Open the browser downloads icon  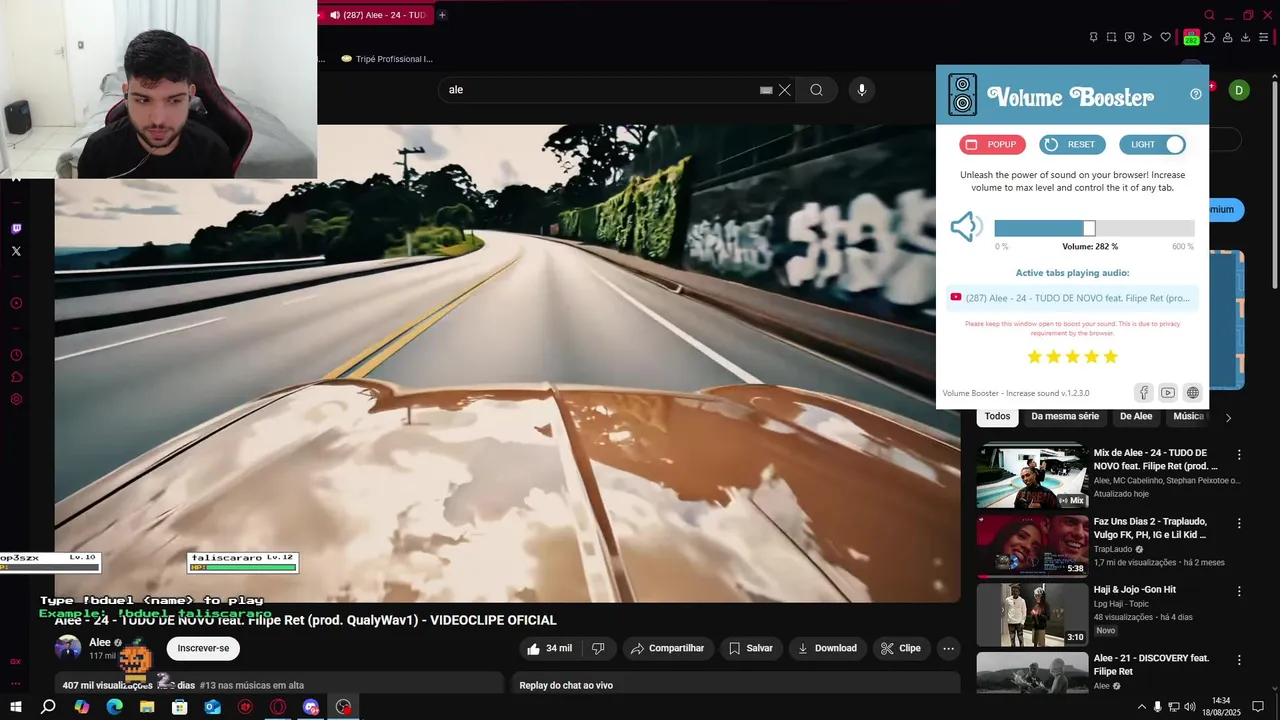pyautogui.click(x=1245, y=37)
